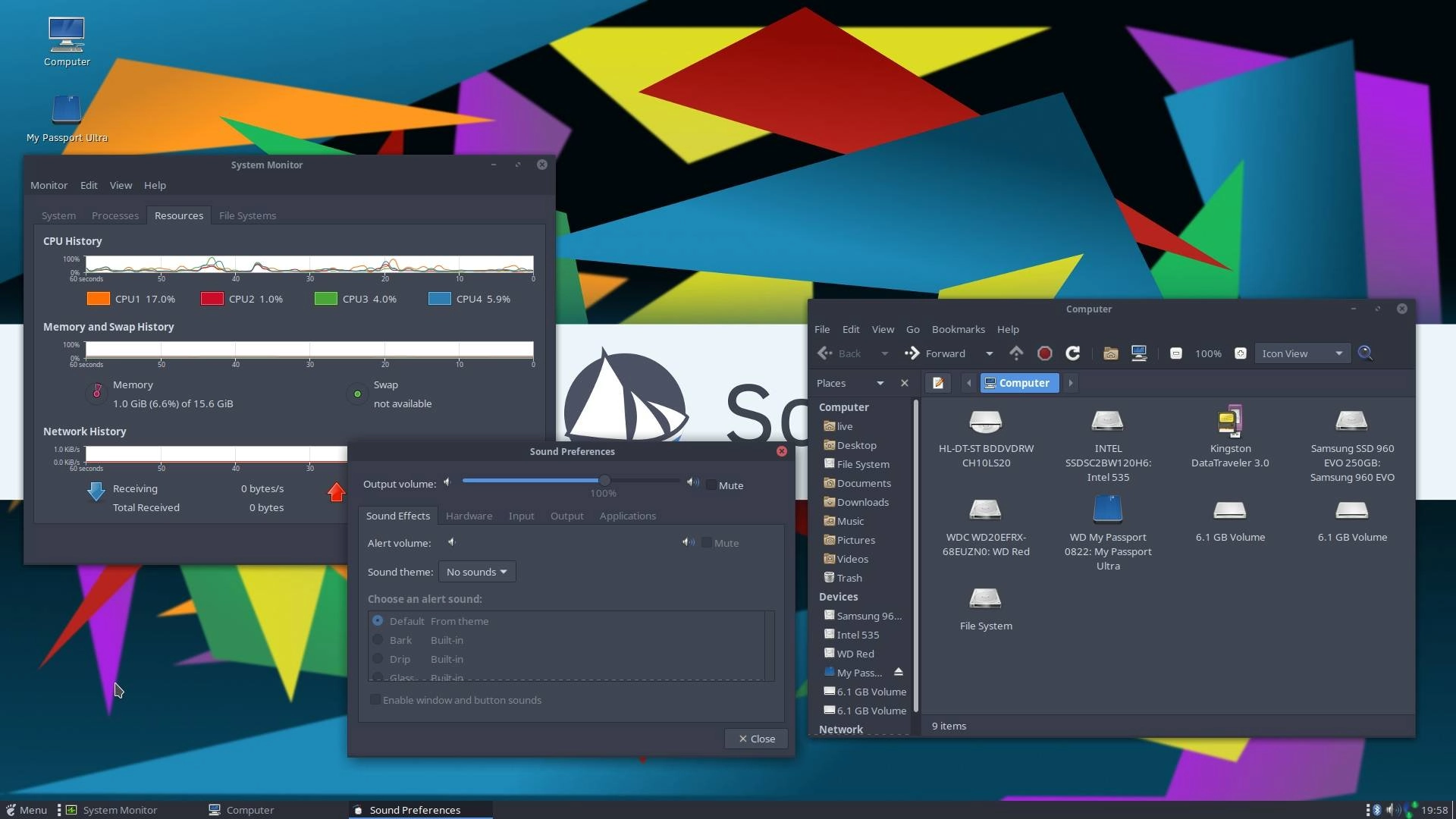
Task: Open the Home folder toolbar icon
Action: coord(1110,353)
